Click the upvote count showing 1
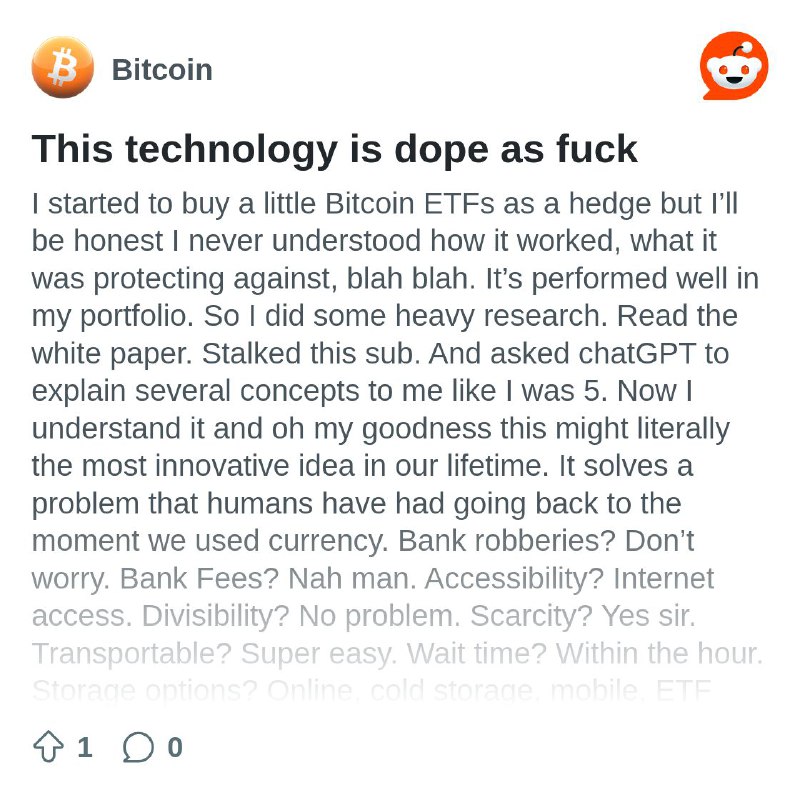 point(85,747)
